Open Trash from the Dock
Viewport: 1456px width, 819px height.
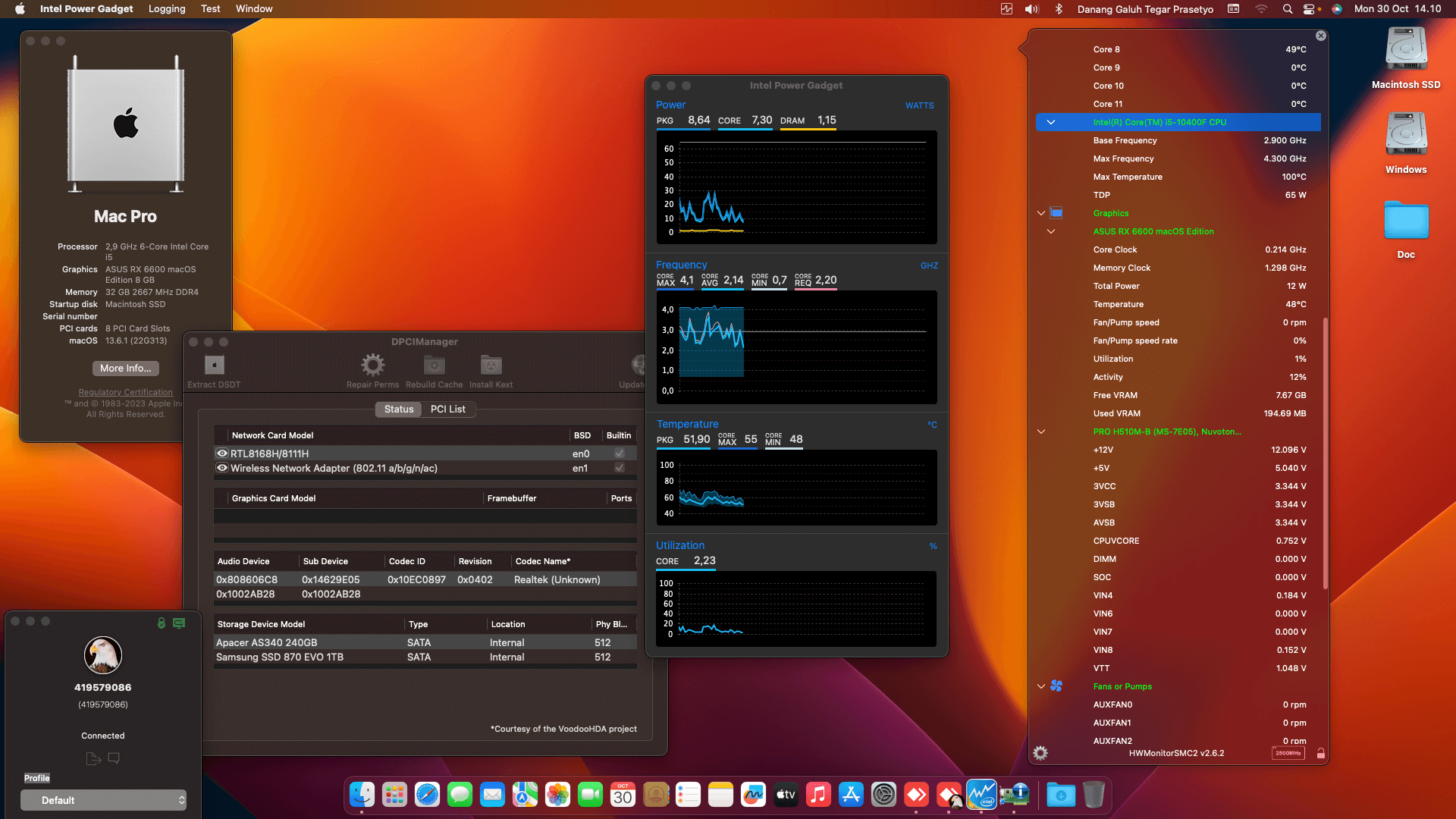[1094, 795]
